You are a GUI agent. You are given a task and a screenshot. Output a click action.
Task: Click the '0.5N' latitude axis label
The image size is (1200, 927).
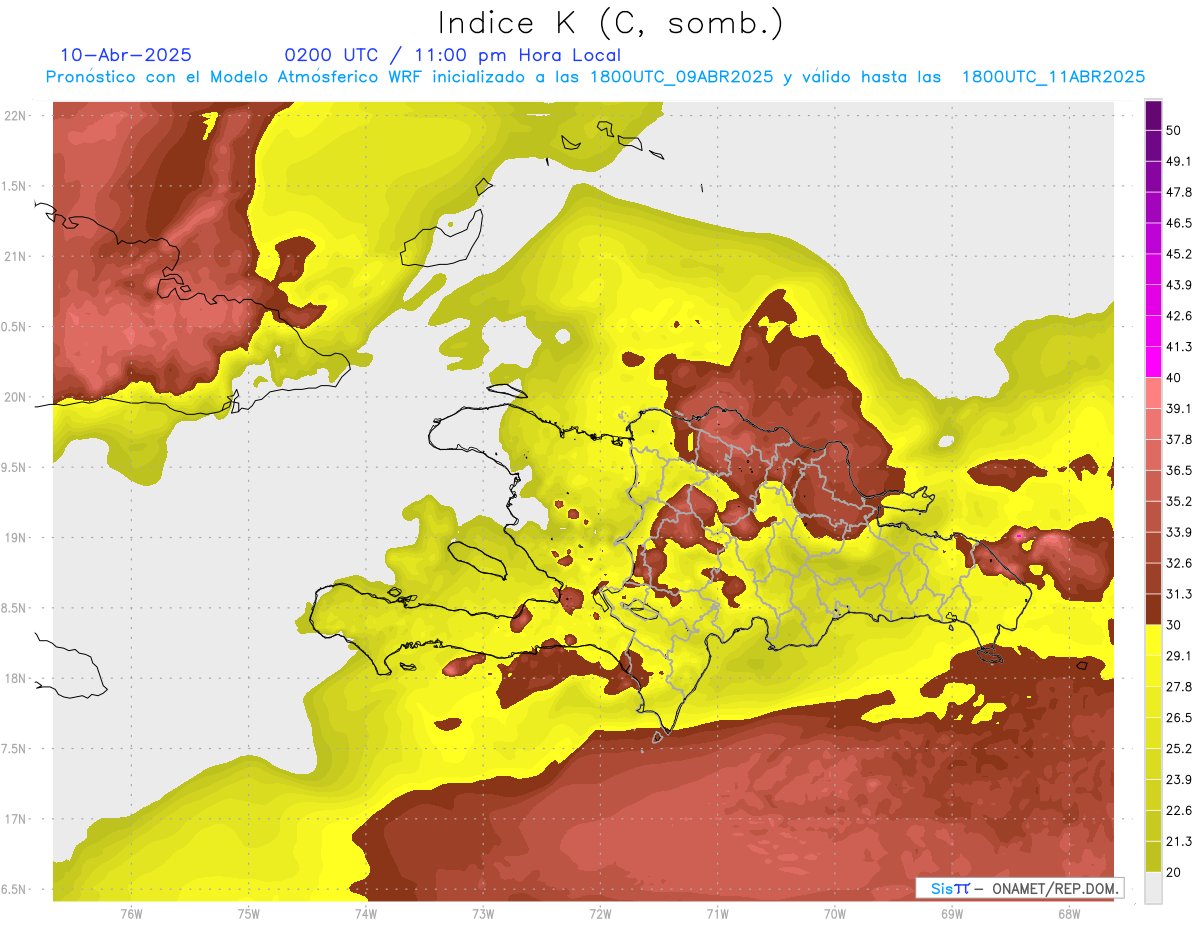(14, 327)
